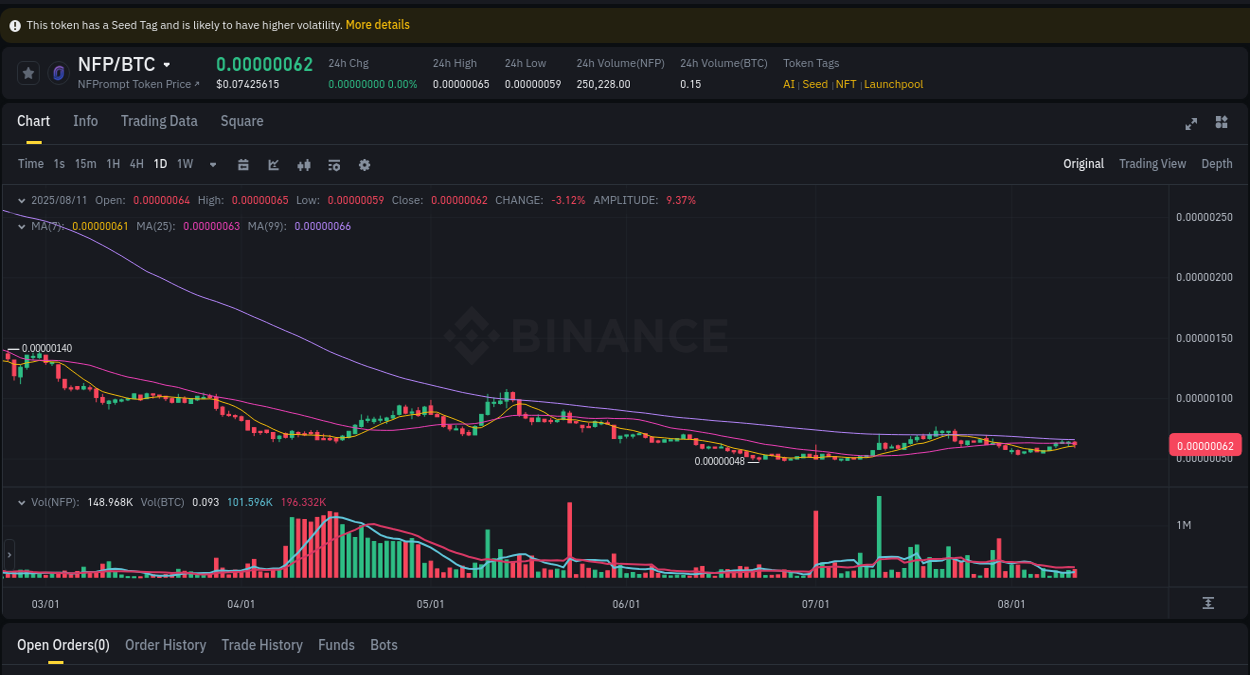
Task: Click the More details link in the banner
Action: coord(377,24)
